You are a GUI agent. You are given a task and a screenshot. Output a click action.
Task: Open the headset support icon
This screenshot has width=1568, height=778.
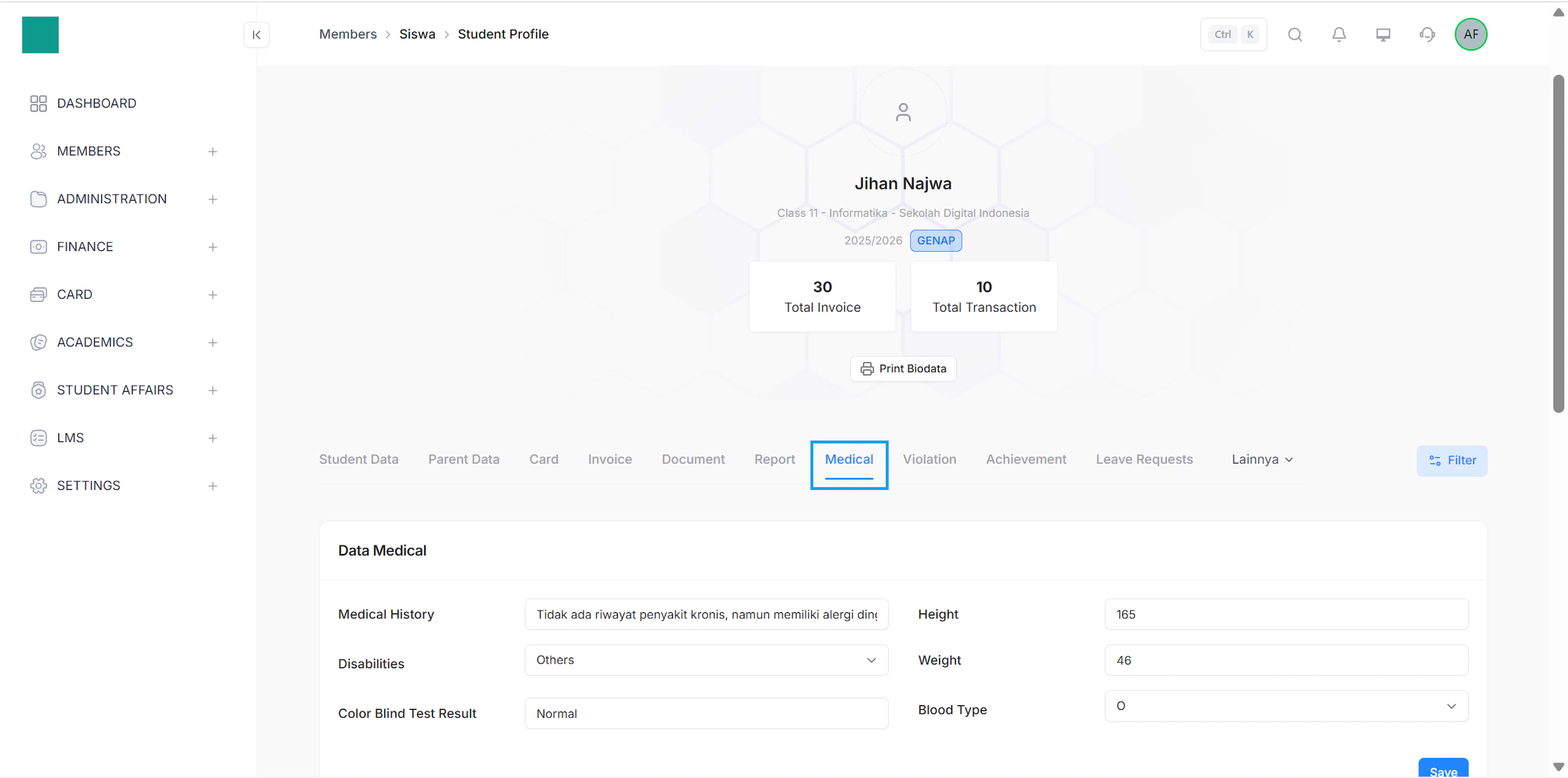tap(1427, 35)
